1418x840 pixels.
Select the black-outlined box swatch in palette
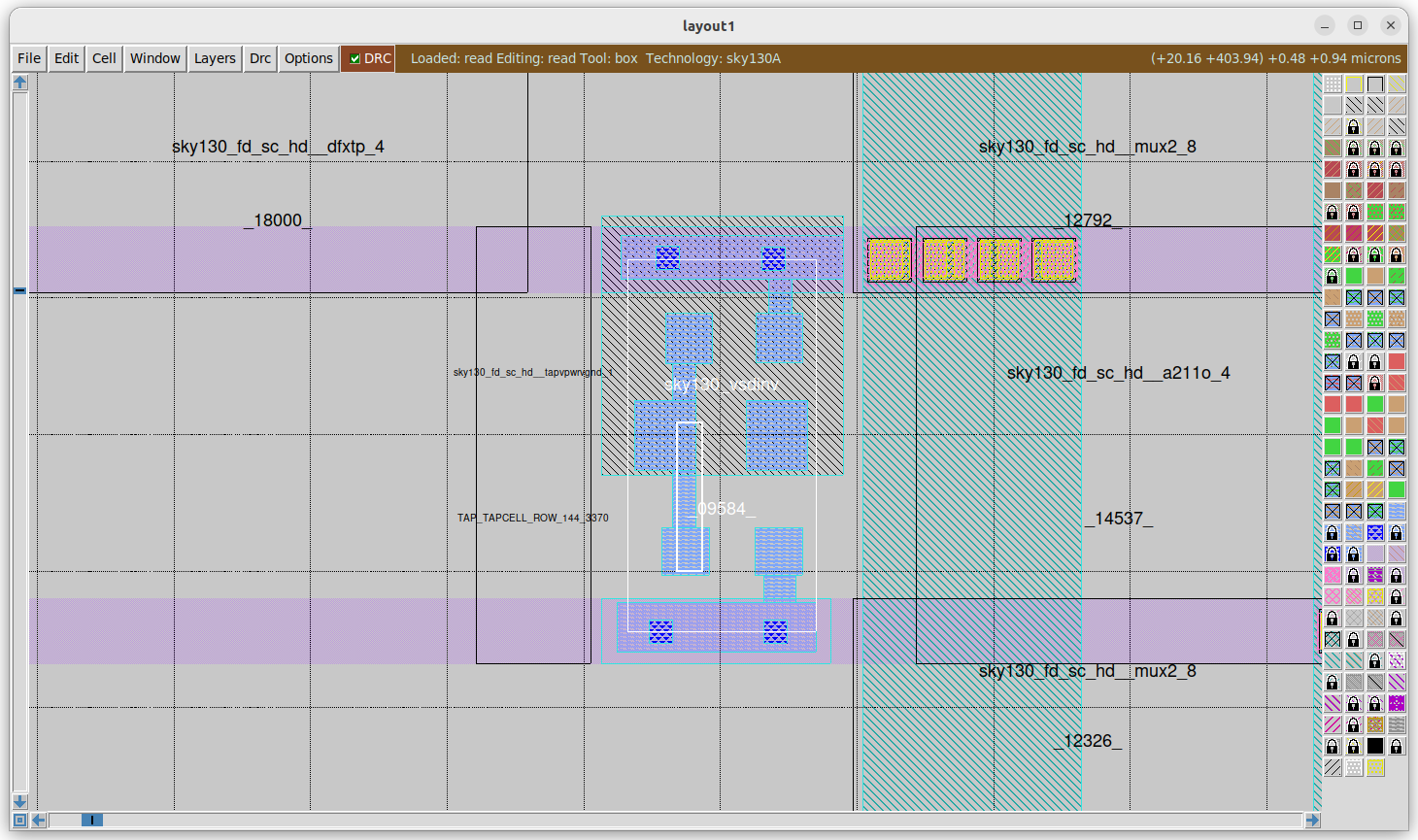tap(1375, 84)
